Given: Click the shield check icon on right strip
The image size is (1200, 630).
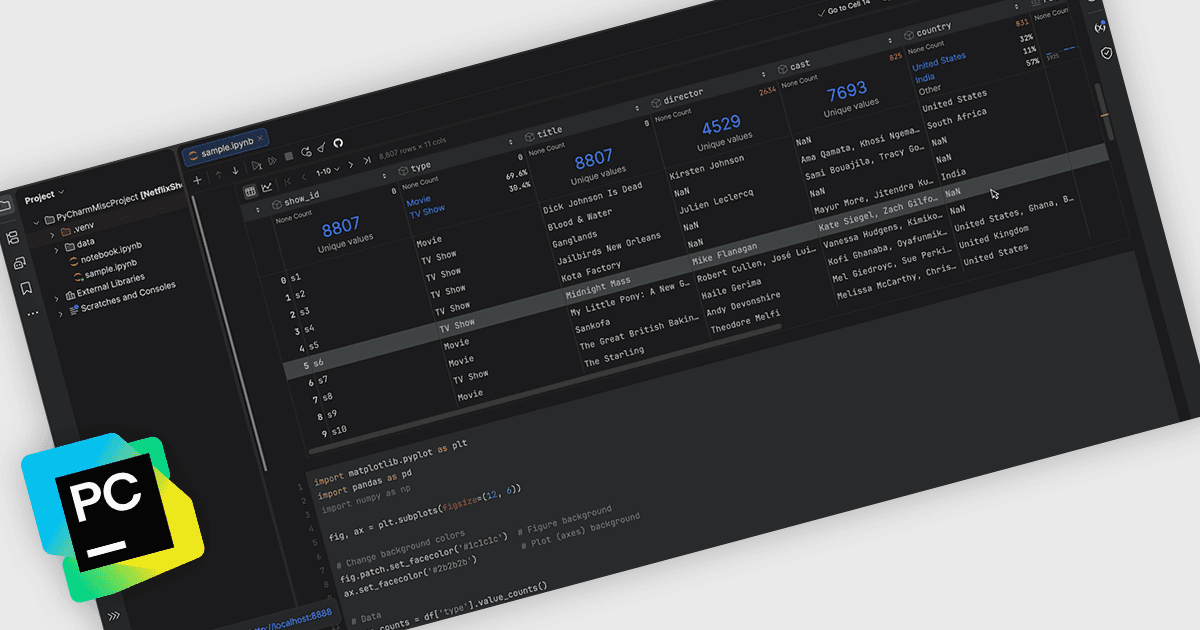Looking at the screenshot, I should 1107,52.
